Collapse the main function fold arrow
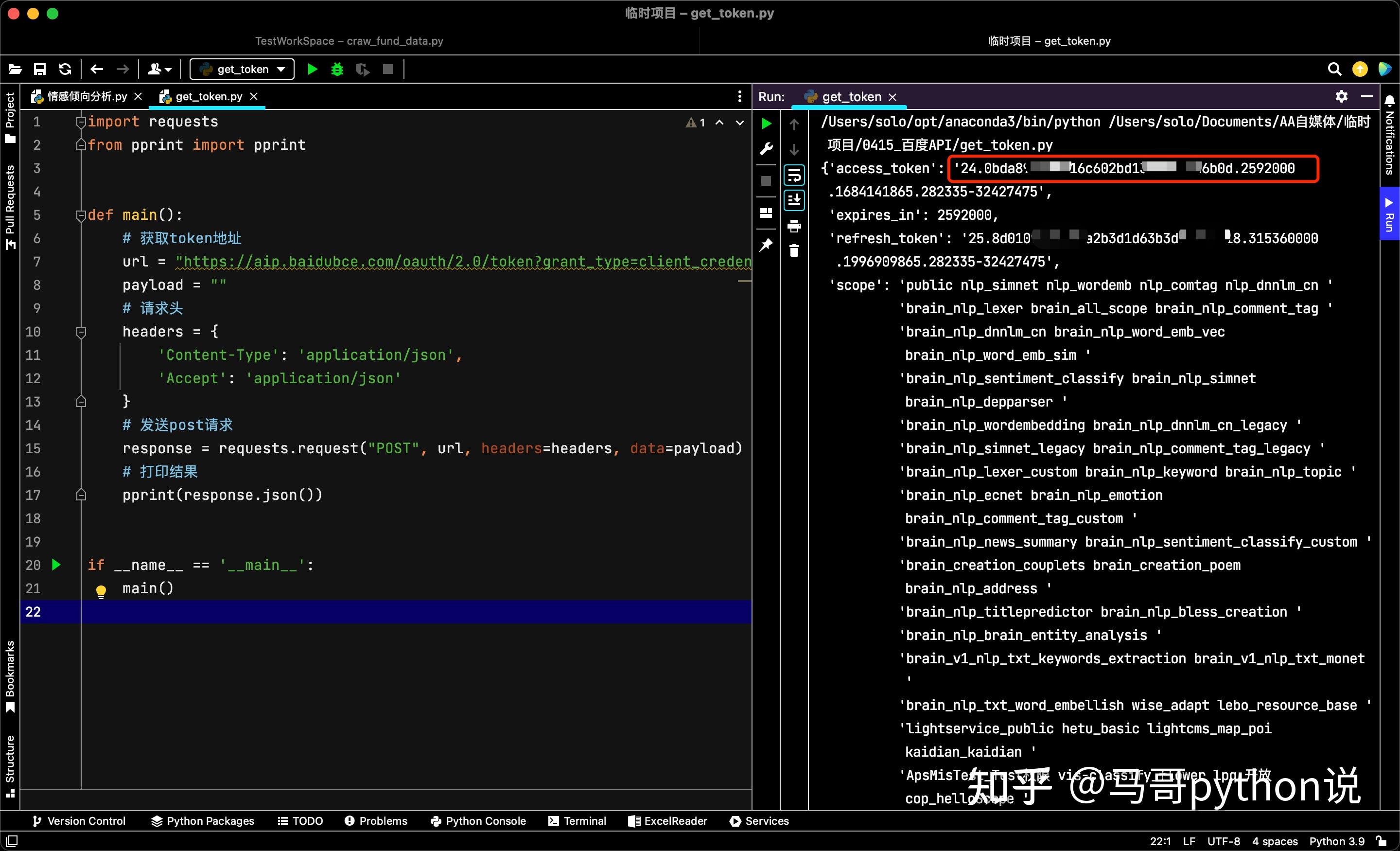The height and width of the screenshot is (851, 1400). 81,215
